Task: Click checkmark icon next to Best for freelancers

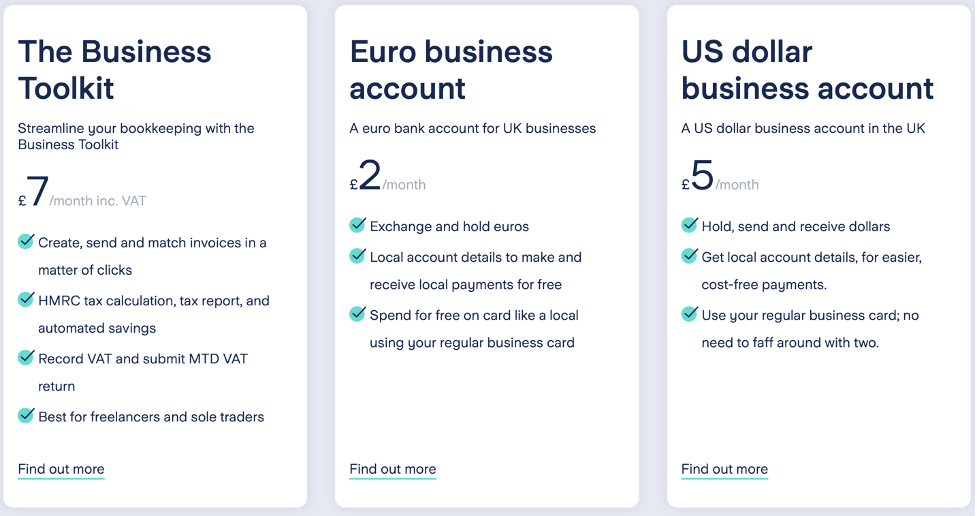Action: (26, 415)
